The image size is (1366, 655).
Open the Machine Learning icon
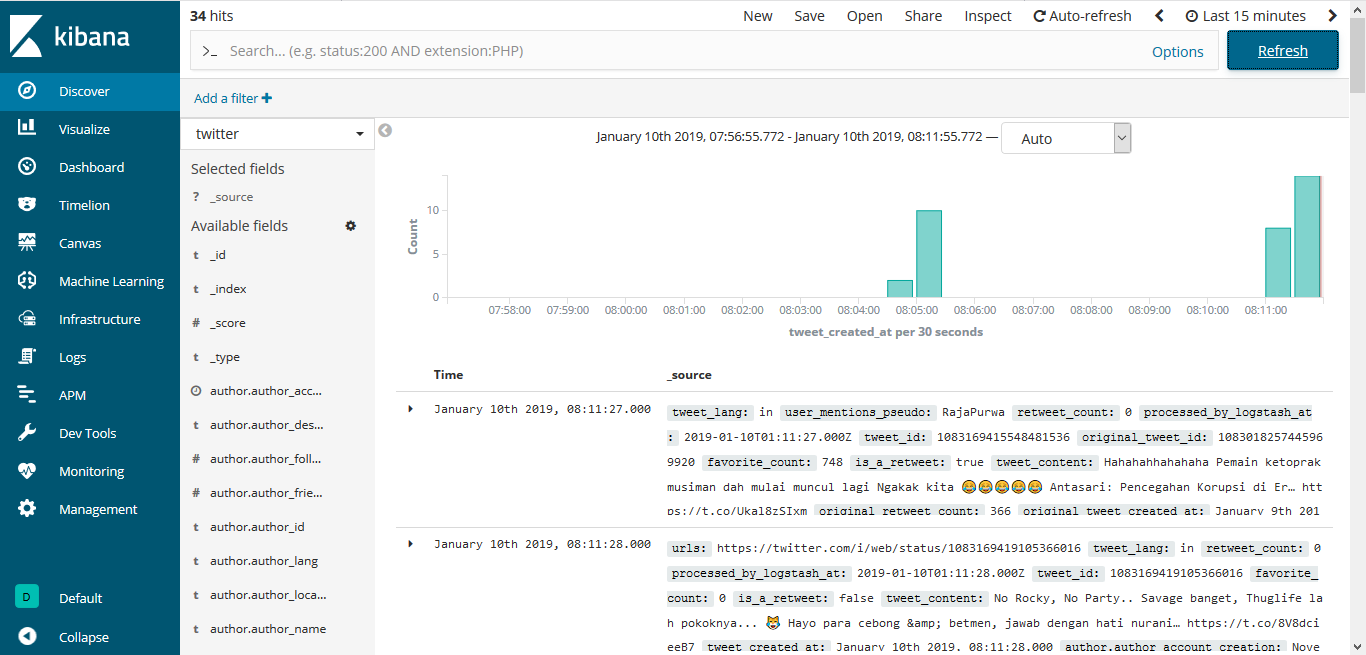point(27,281)
